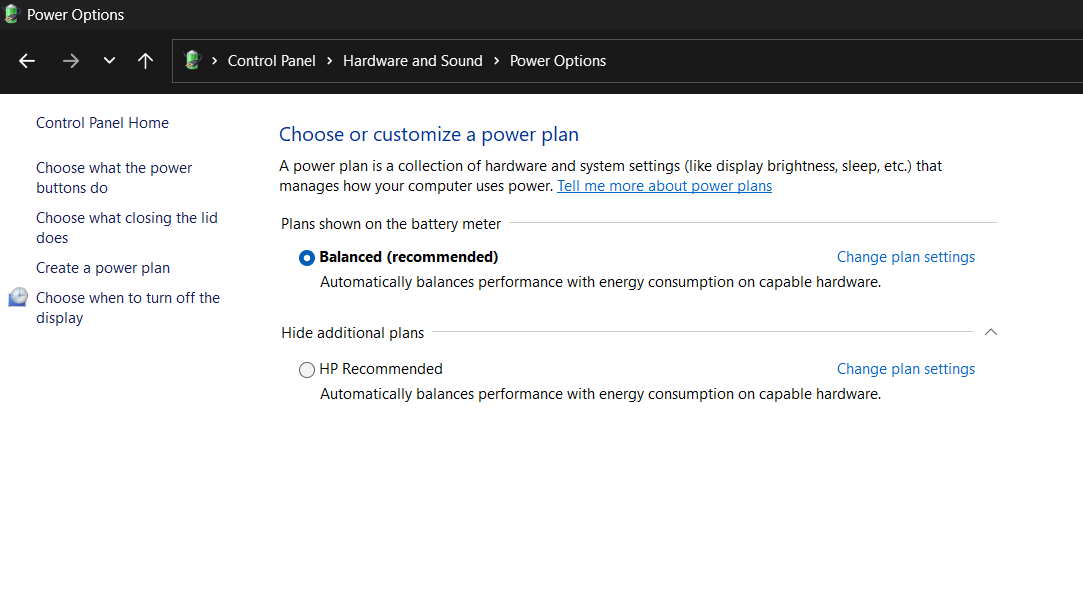Go to Control Panel in the breadcrumb

tap(271, 61)
